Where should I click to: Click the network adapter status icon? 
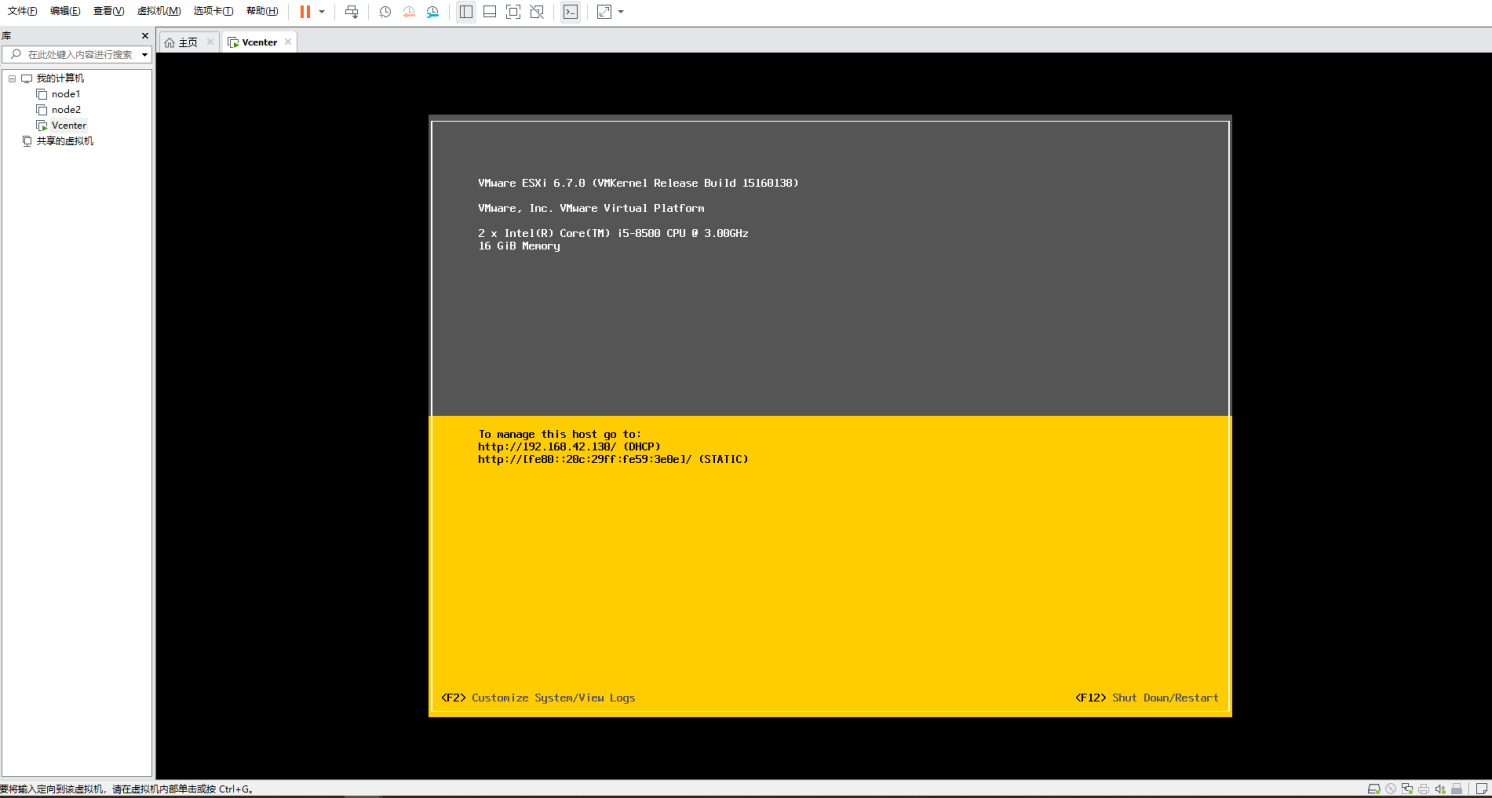pyautogui.click(x=1407, y=788)
